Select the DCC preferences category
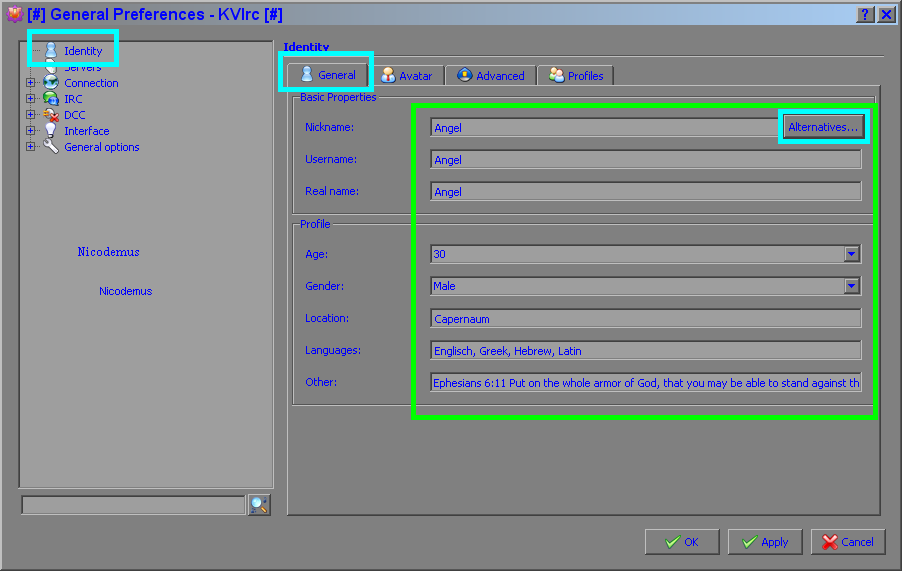 [74, 115]
